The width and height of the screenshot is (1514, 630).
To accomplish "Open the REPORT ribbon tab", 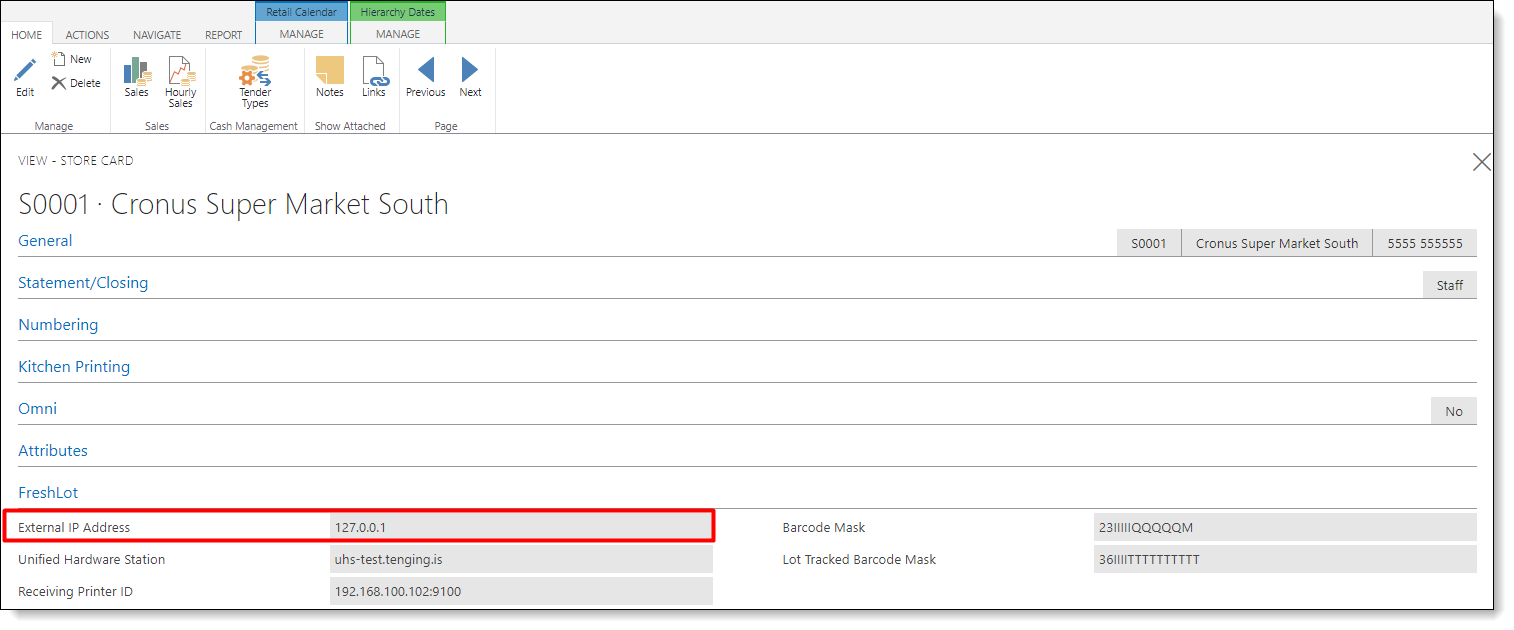I will click(223, 35).
